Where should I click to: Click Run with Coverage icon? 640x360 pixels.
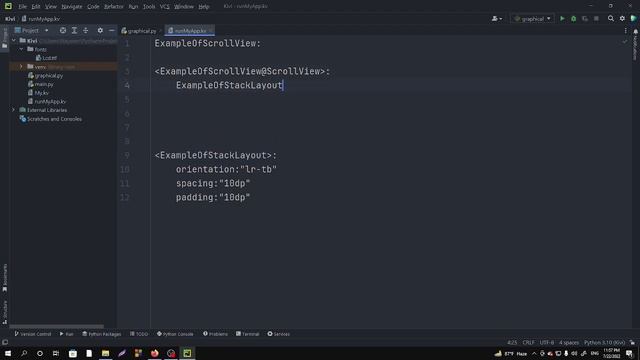click(x=585, y=18)
